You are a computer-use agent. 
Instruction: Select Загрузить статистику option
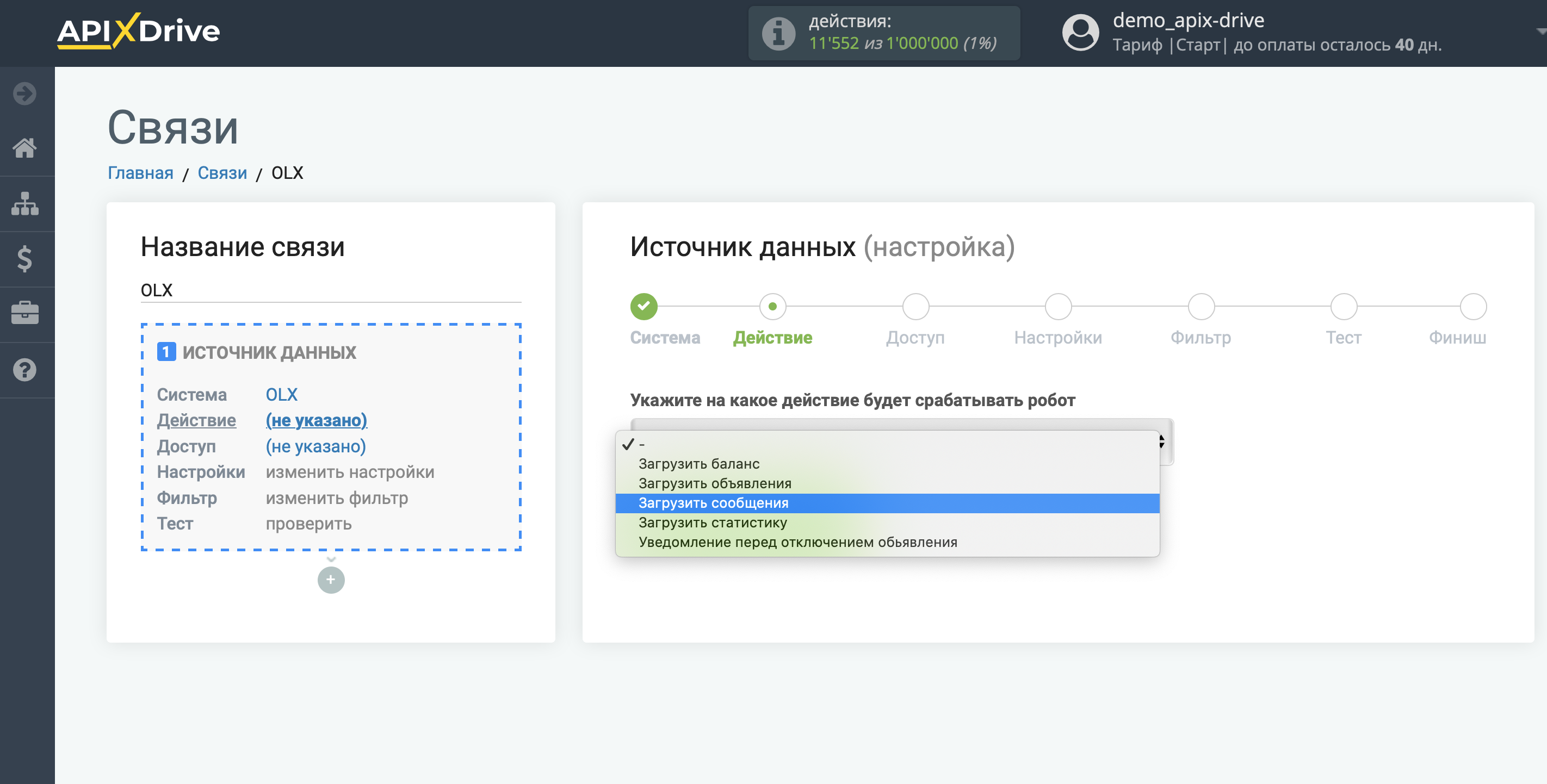887,523
